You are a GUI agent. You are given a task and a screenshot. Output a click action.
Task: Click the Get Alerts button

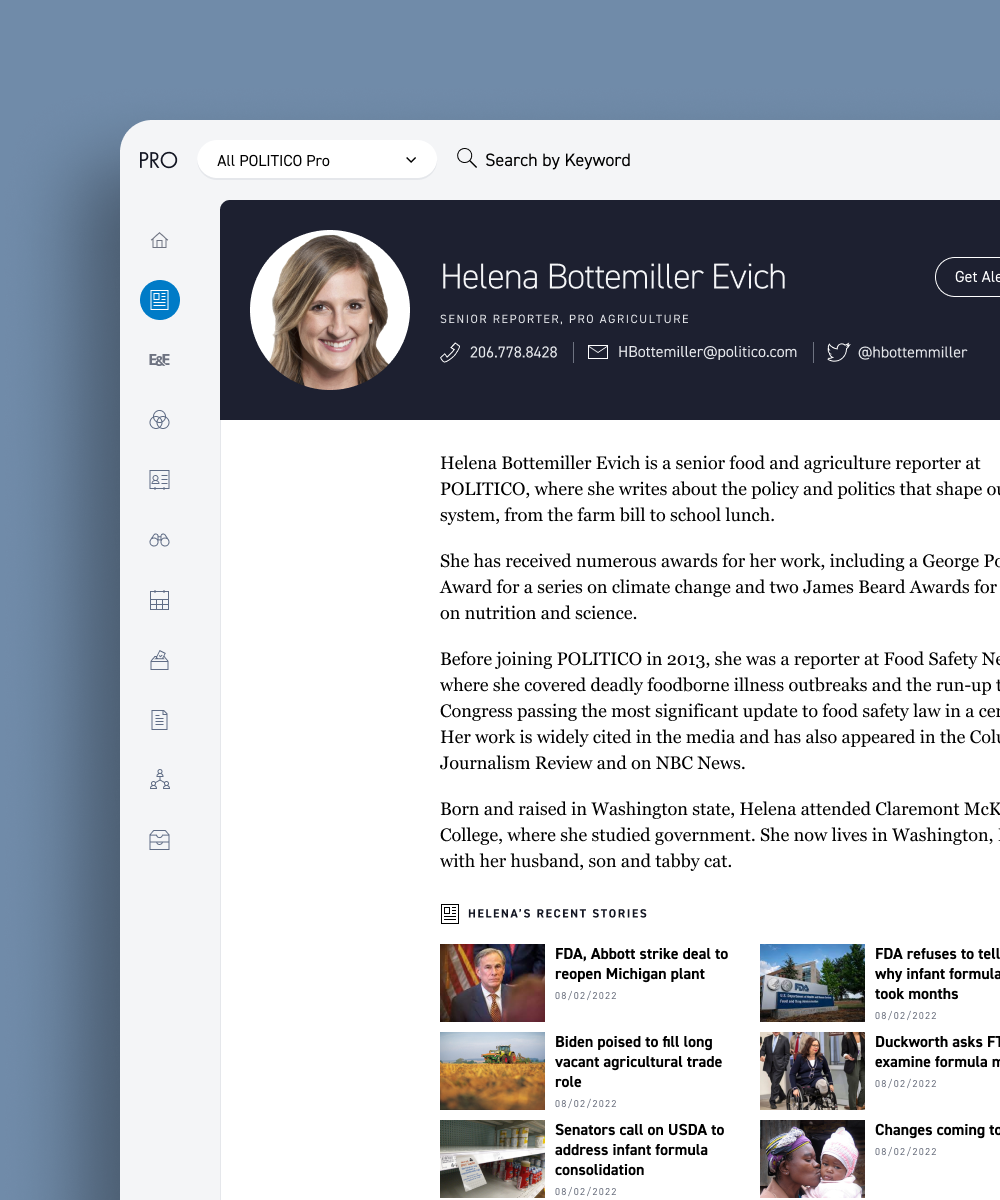972,277
